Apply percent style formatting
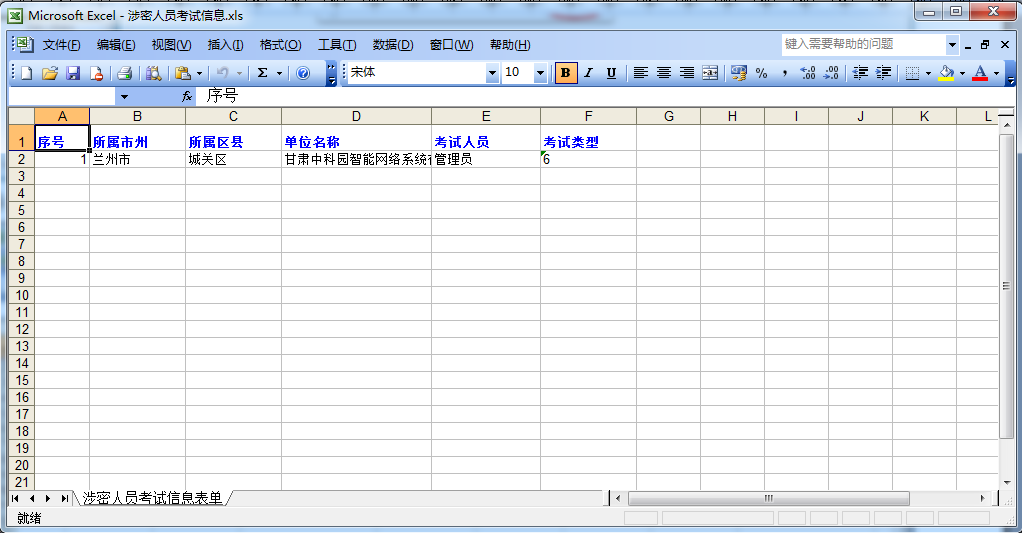 [761, 73]
